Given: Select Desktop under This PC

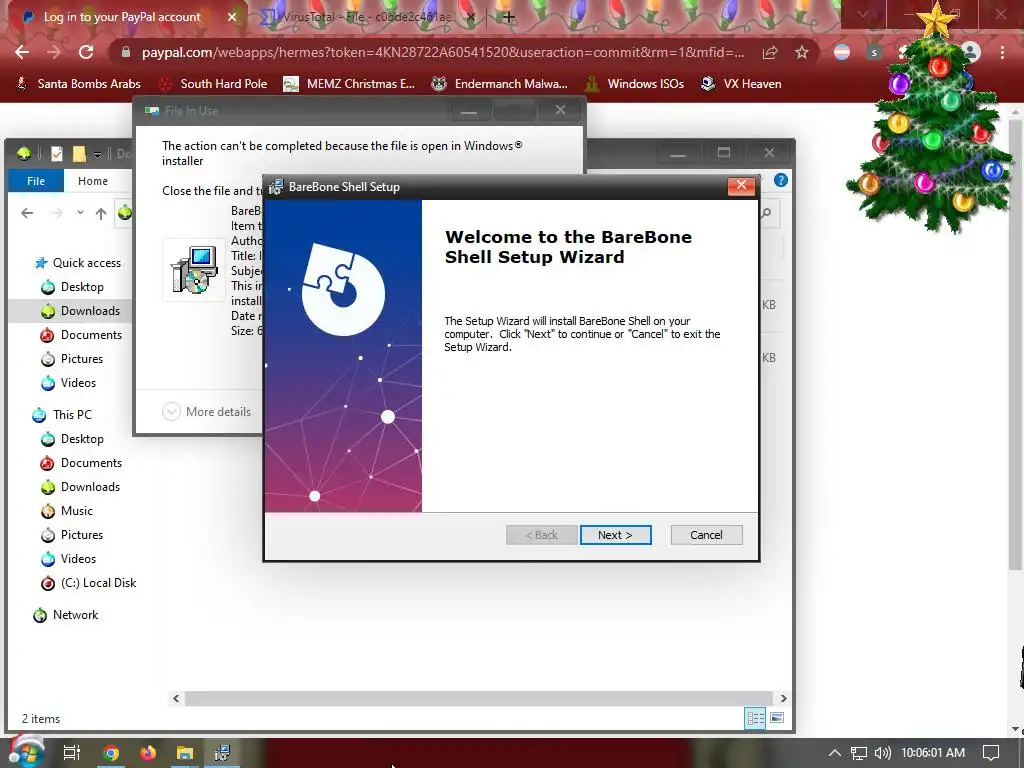Looking at the screenshot, I should [72, 439].
